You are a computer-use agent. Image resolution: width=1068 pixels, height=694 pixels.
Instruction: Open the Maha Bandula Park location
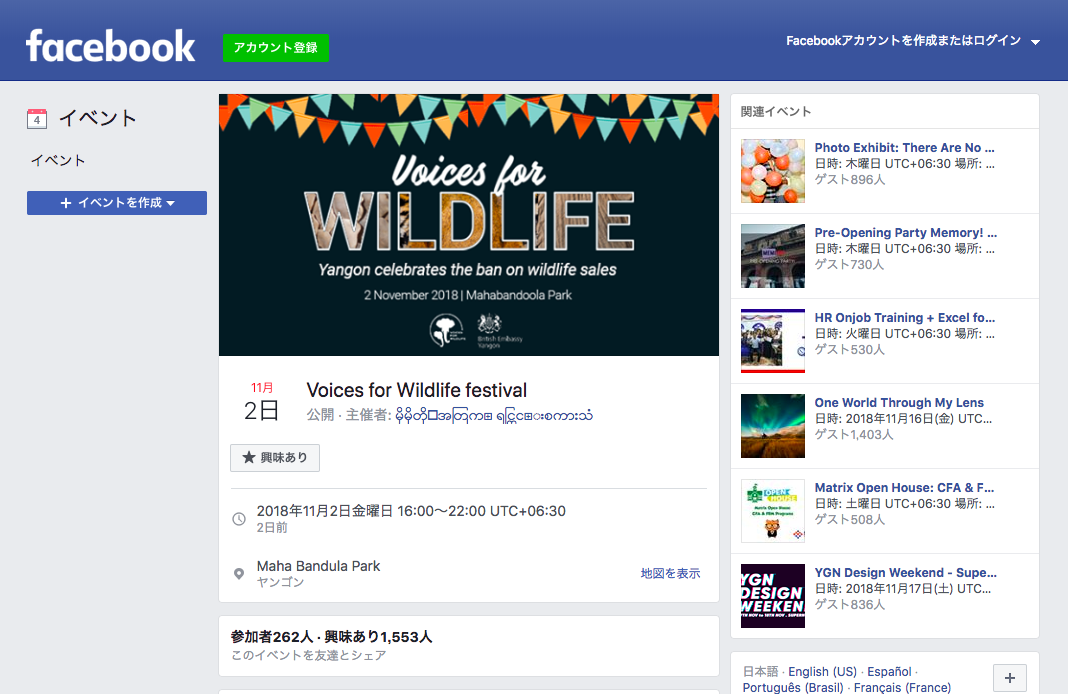[318, 566]
